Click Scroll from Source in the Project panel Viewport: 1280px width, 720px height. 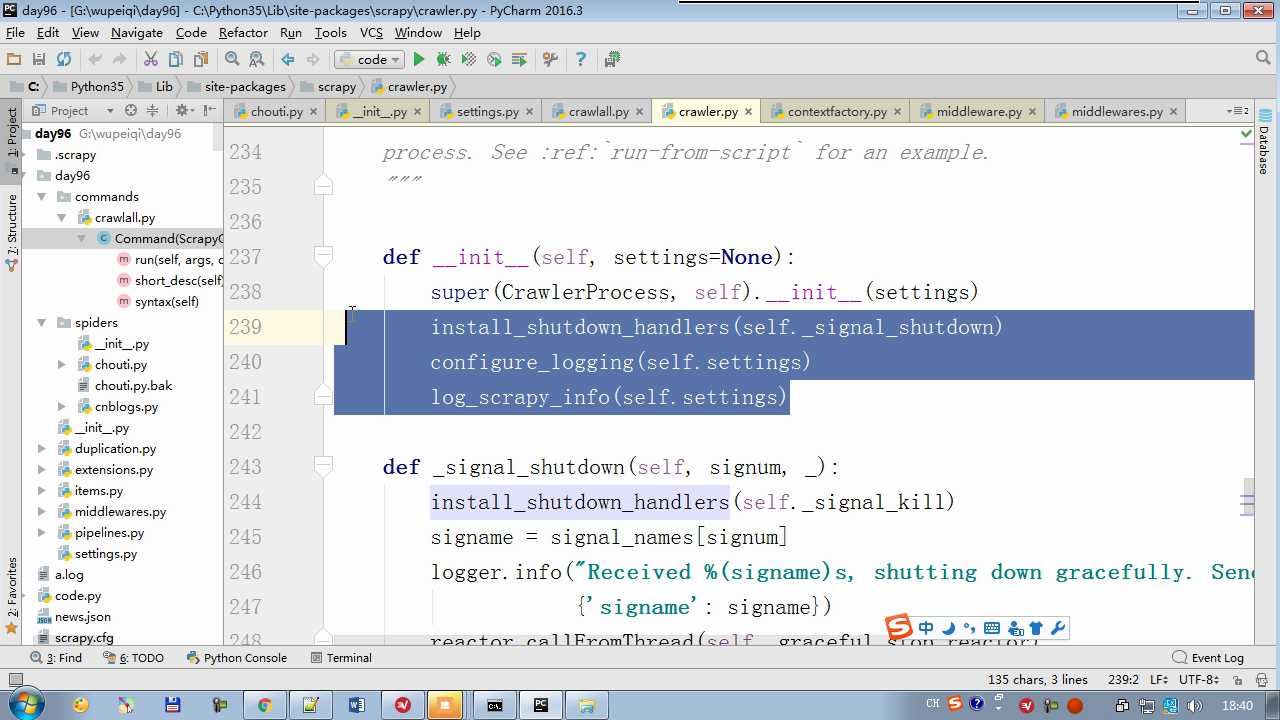[130, 110]
